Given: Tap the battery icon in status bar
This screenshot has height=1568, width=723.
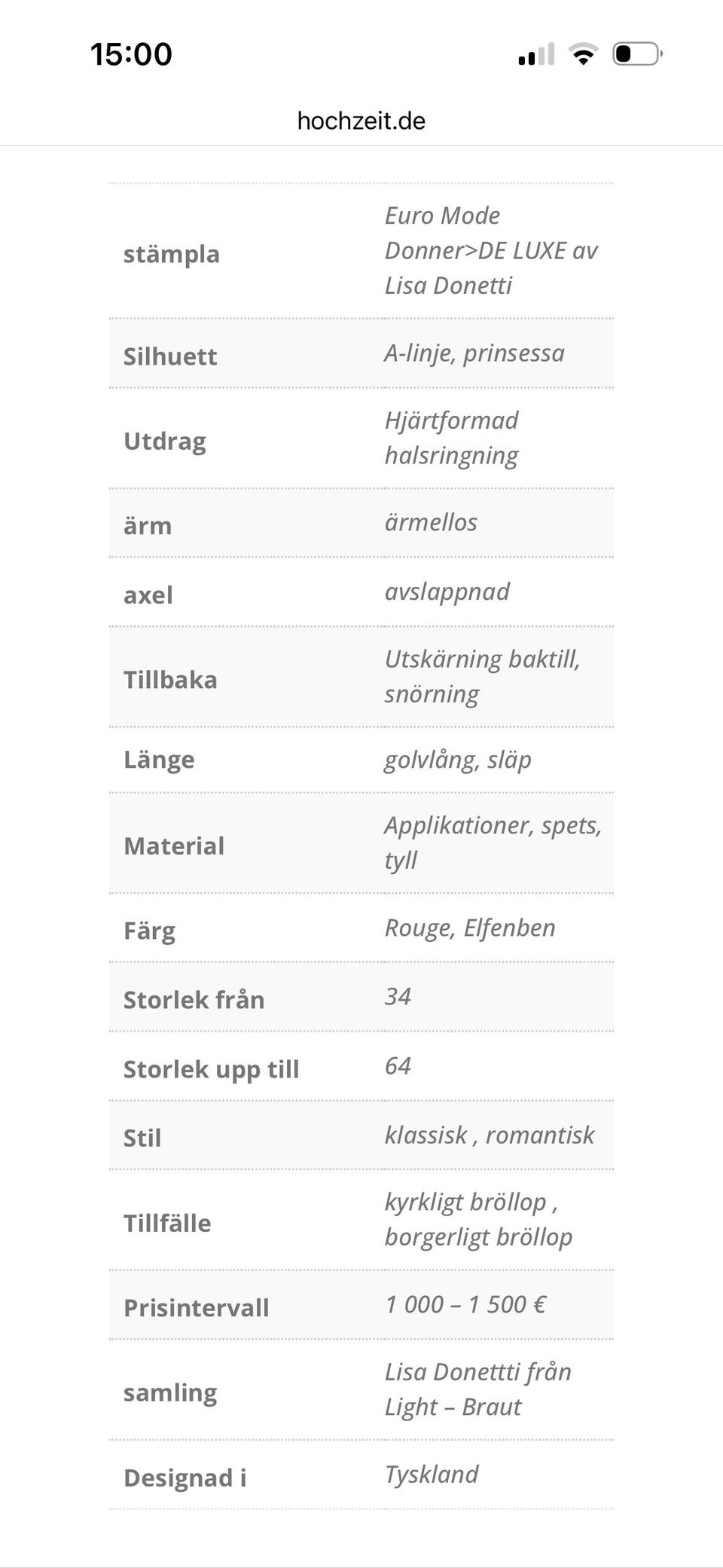Looking at the screenshot, I should pos(637,54).
